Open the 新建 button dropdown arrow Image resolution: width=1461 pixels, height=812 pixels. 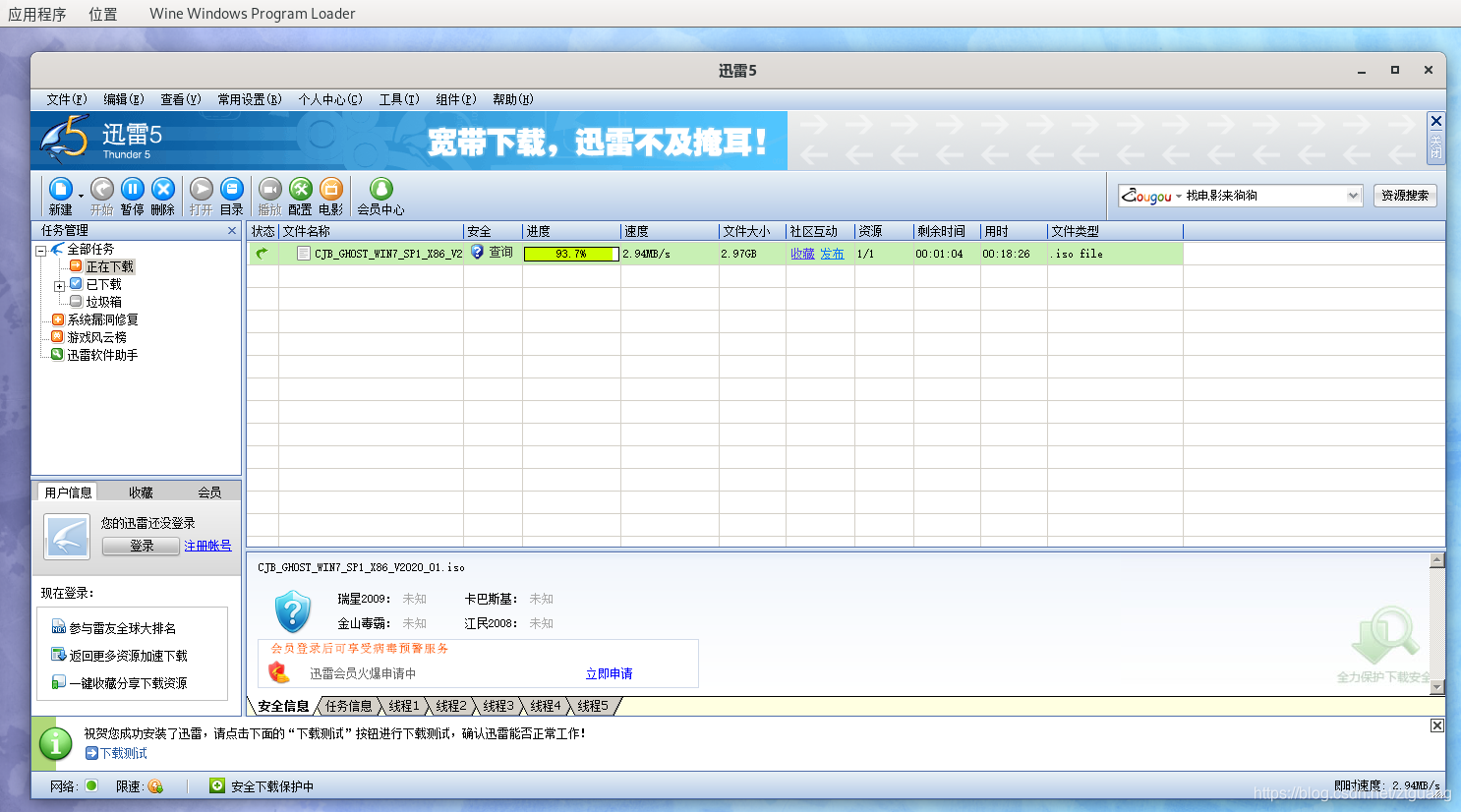tap(81, 196)
